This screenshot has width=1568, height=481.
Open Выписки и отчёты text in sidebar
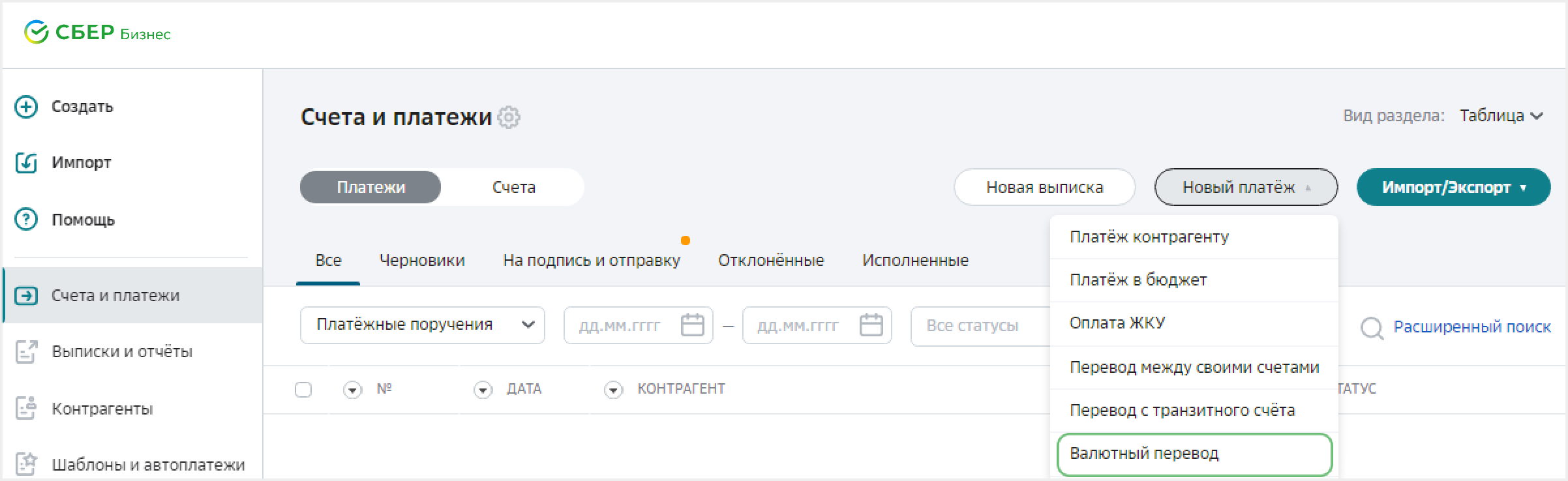click(122, 352)
